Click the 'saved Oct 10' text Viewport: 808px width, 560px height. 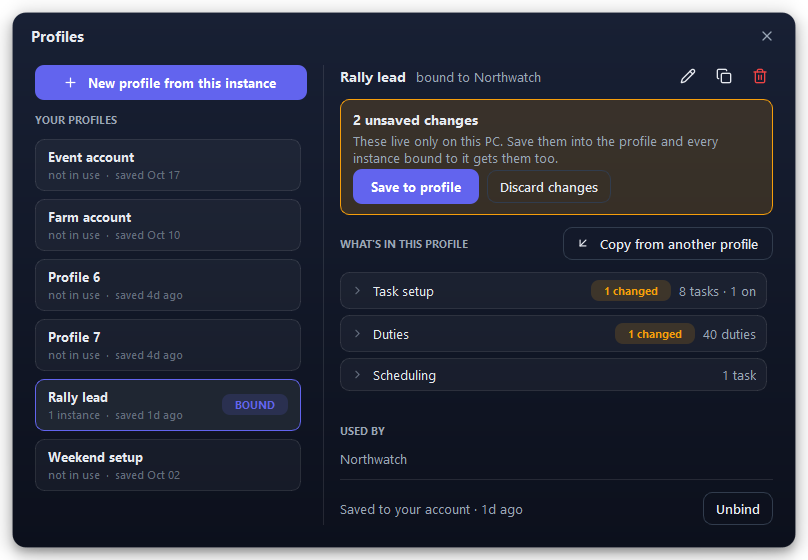pos(147,235)
